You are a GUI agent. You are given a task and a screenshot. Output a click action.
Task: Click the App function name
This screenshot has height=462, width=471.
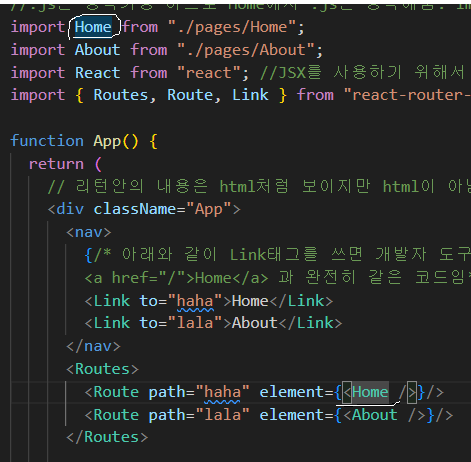[107, 141]
